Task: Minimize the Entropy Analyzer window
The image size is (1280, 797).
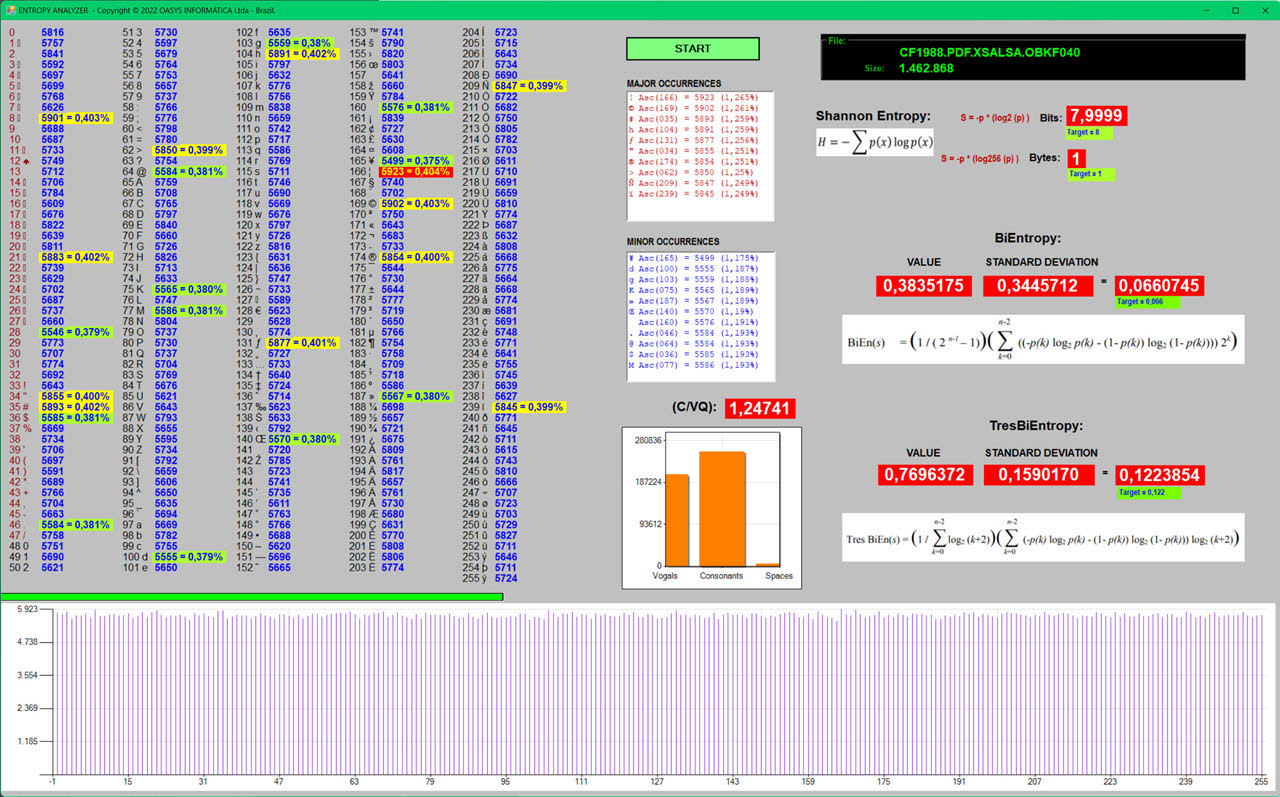Action: coord(1208,9)
